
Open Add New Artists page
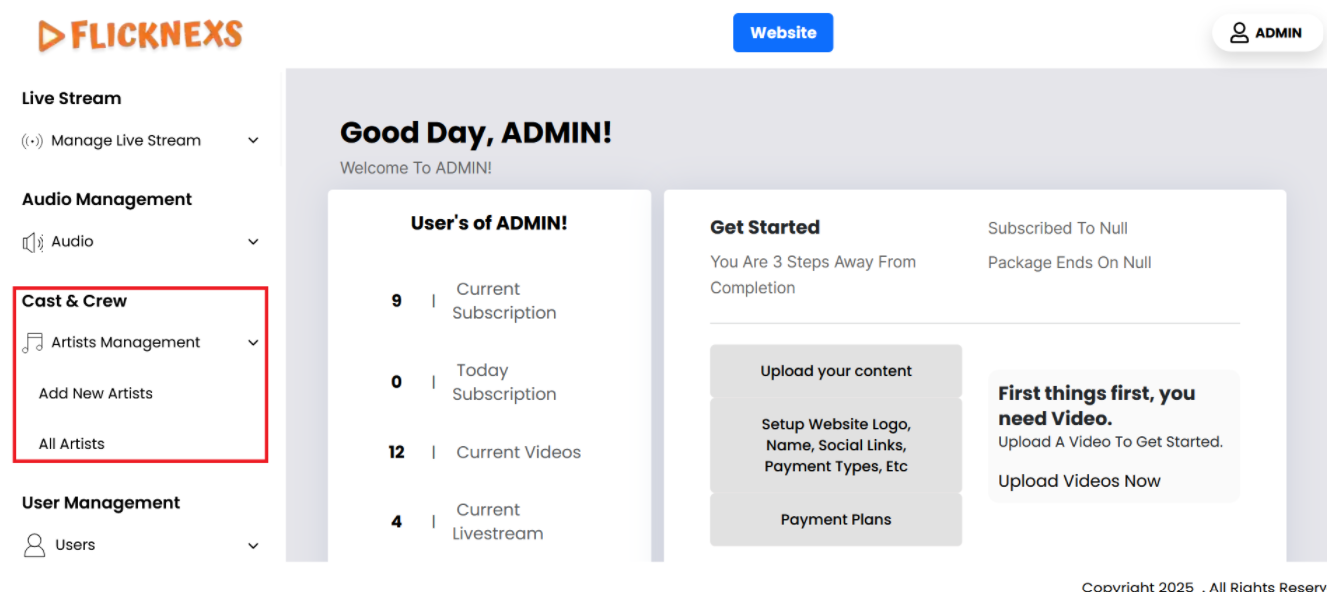coord(96,393)
